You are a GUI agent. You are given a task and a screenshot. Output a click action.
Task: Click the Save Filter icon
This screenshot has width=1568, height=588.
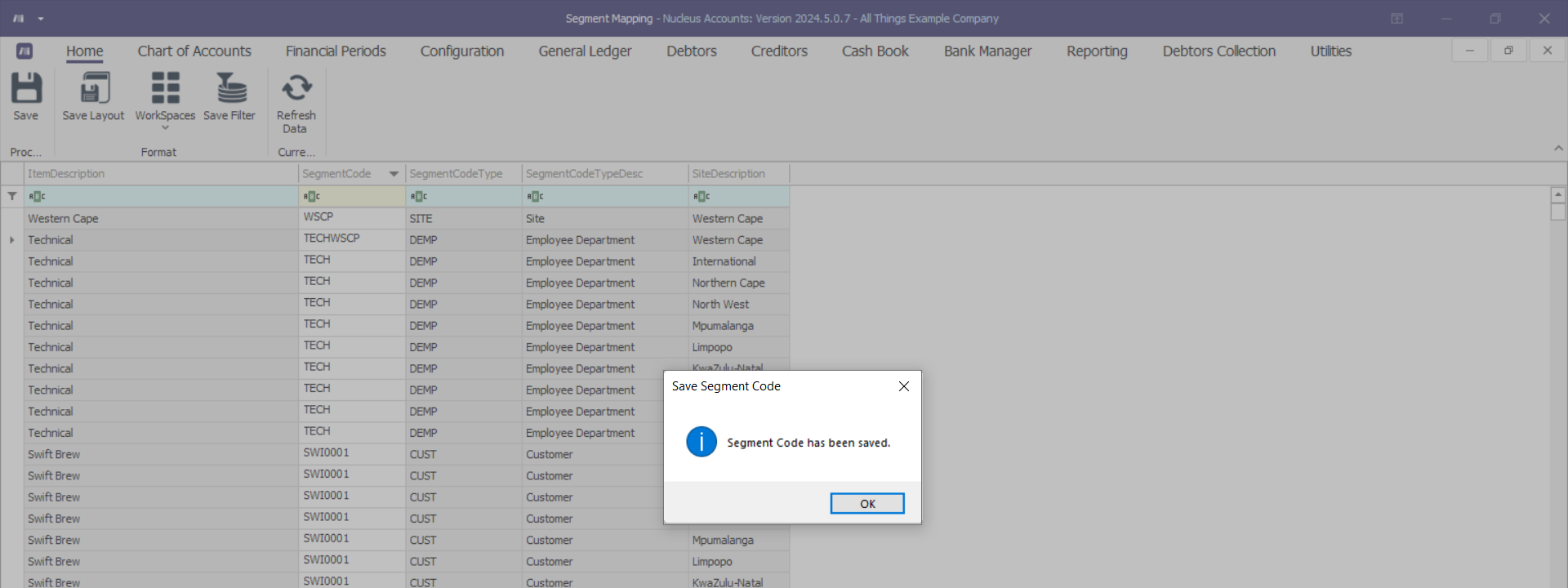coord(230,87)
